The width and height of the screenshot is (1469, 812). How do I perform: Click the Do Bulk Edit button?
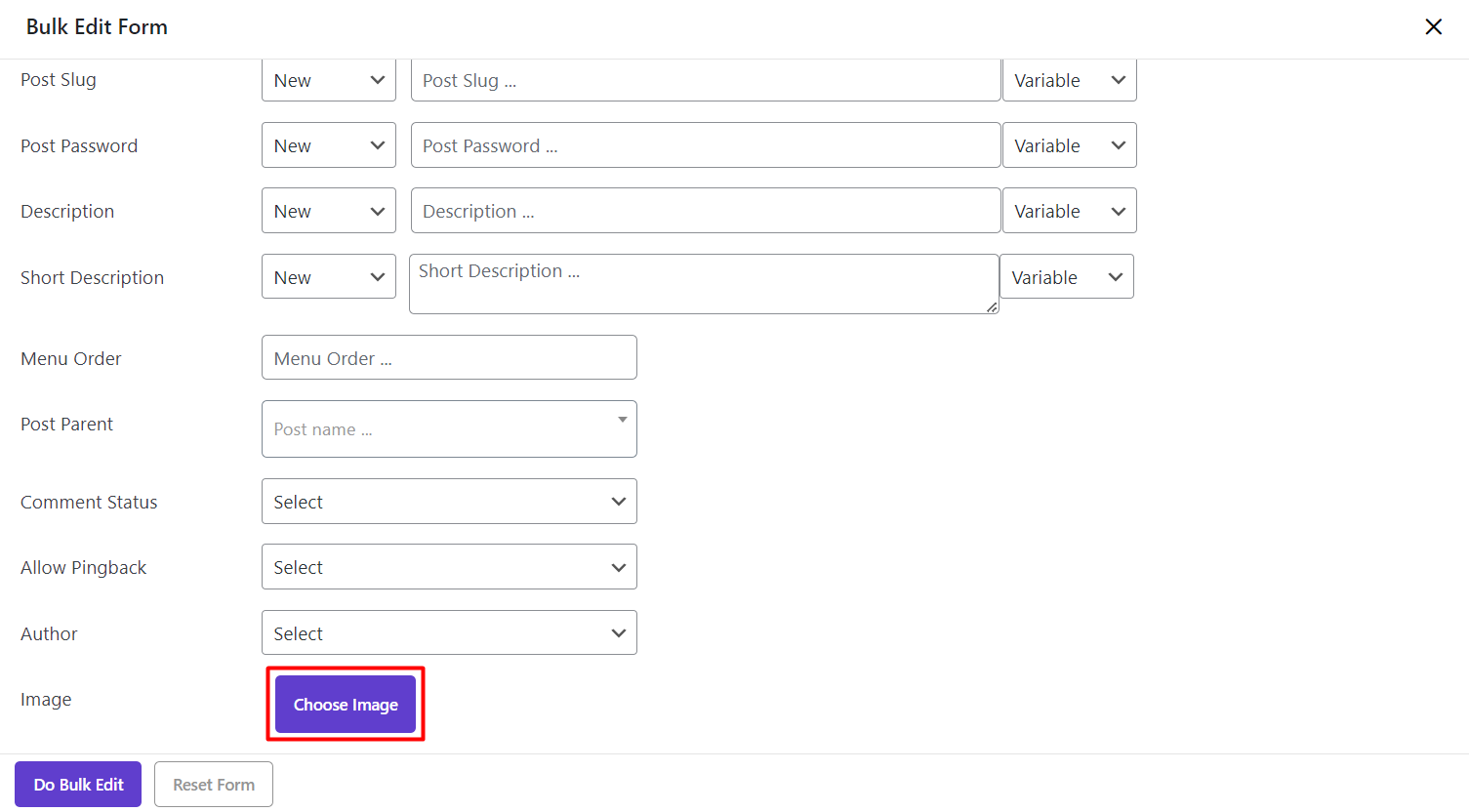click(78, 785)
